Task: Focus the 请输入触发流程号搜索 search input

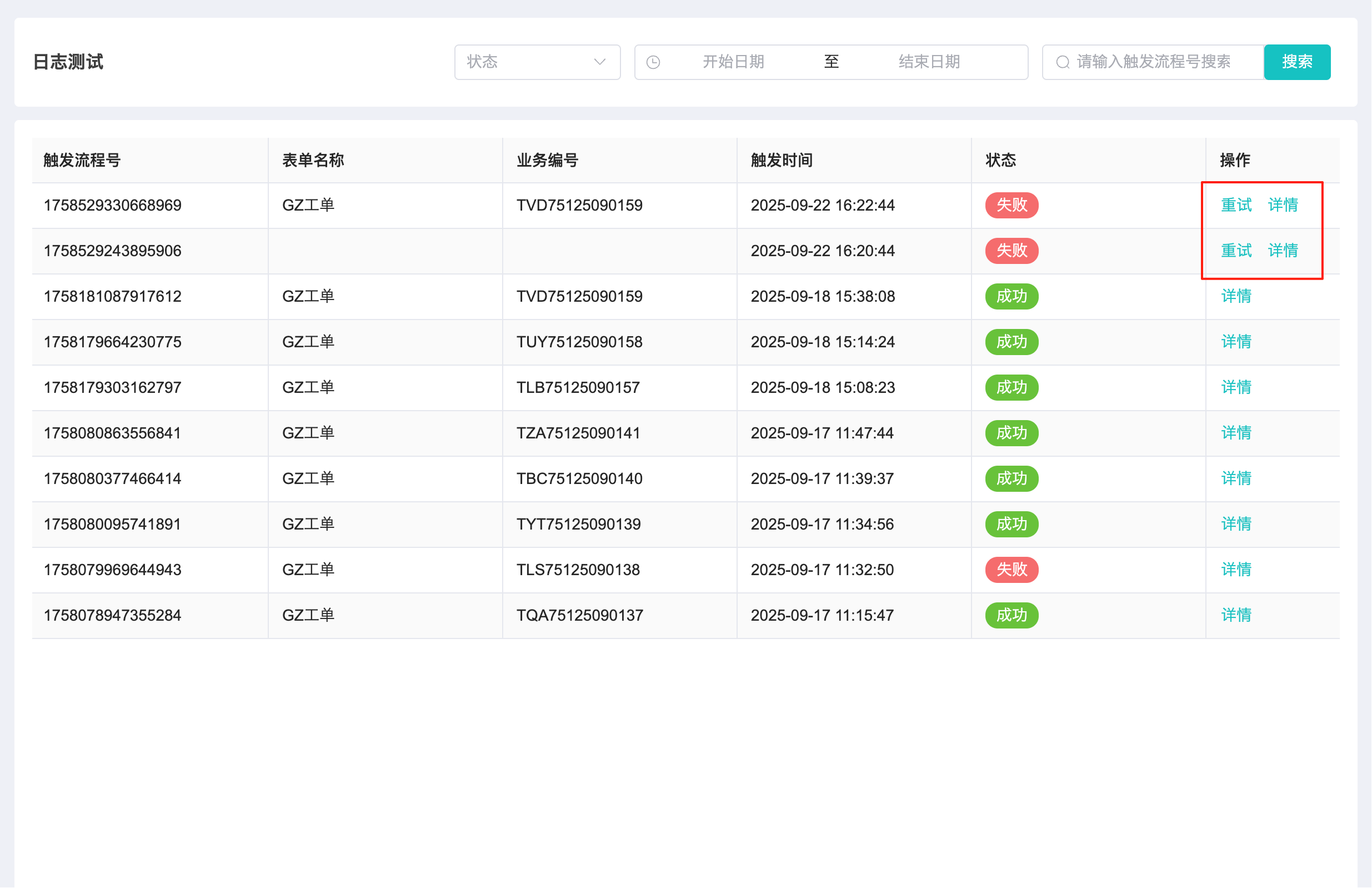Action: (x=1153, y=62)
